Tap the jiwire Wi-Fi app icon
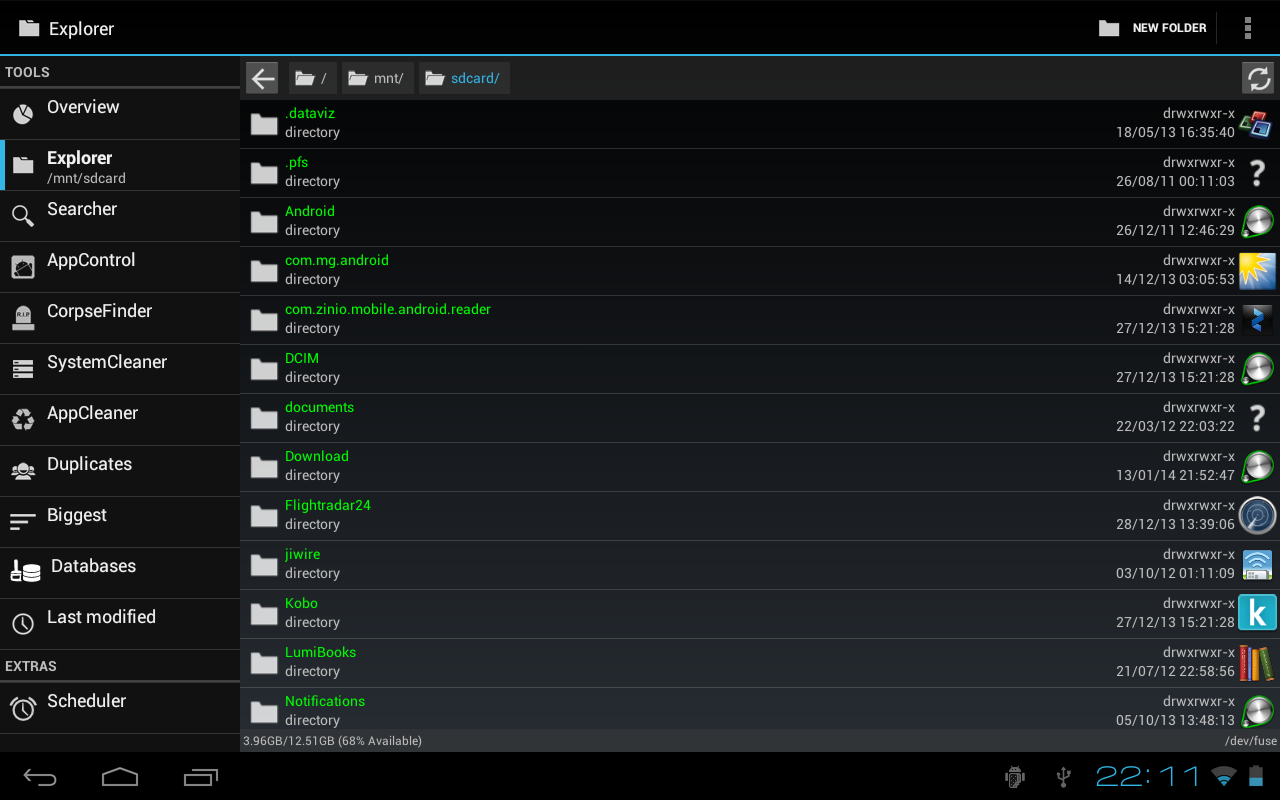 [x=1257, y=564]
